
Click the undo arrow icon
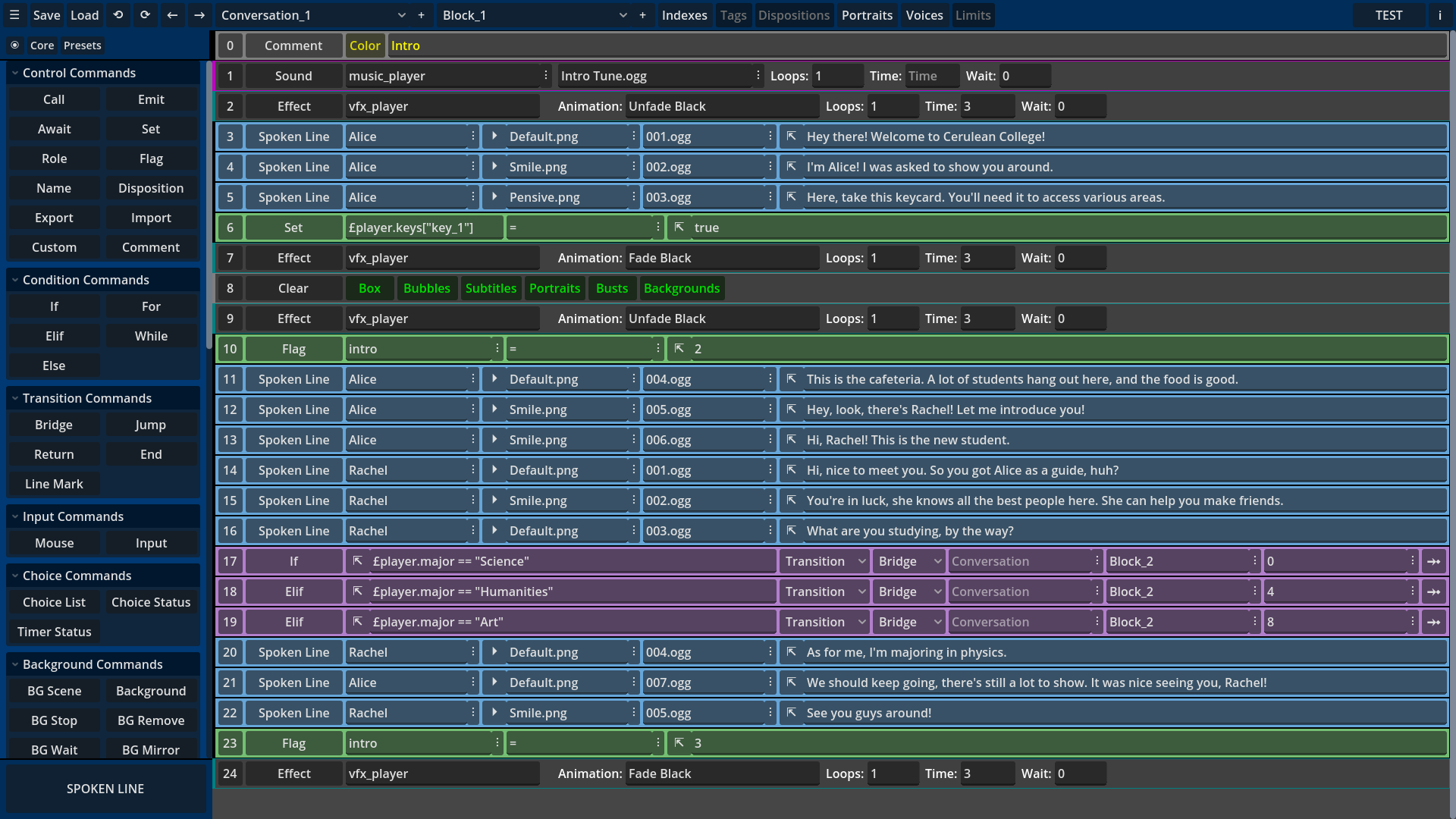point(118,15)
